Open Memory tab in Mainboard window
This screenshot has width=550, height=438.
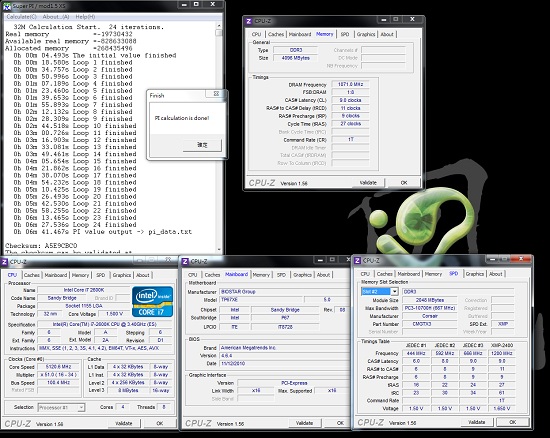261,275
